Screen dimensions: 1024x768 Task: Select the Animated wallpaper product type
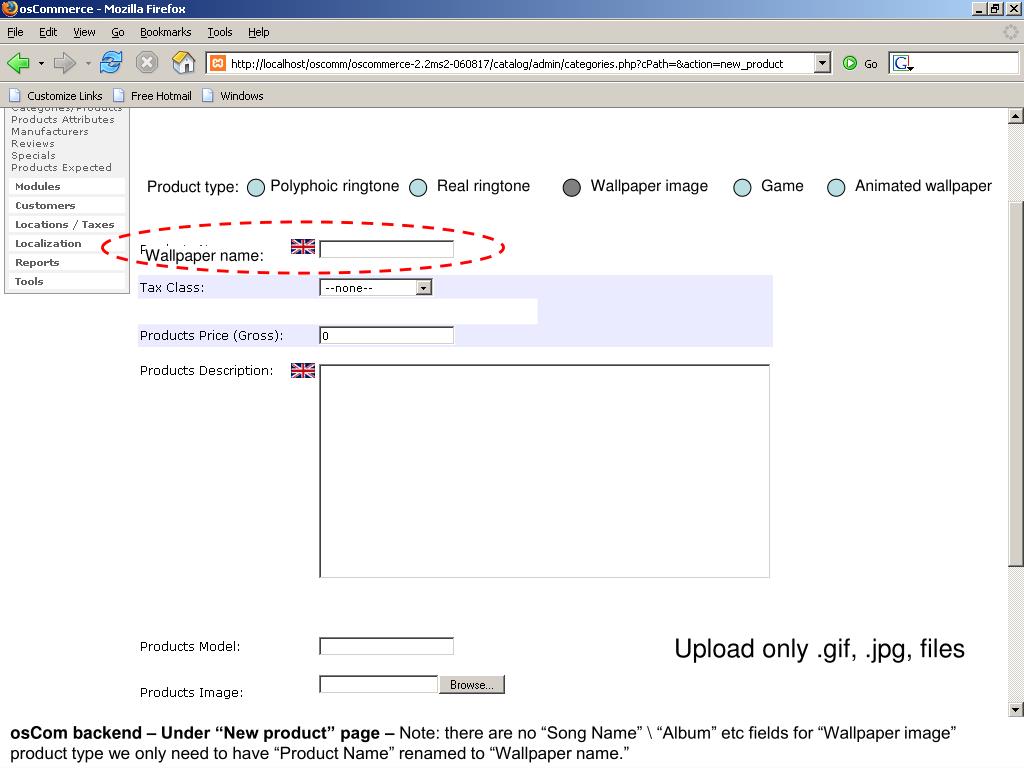coord(836,188)
